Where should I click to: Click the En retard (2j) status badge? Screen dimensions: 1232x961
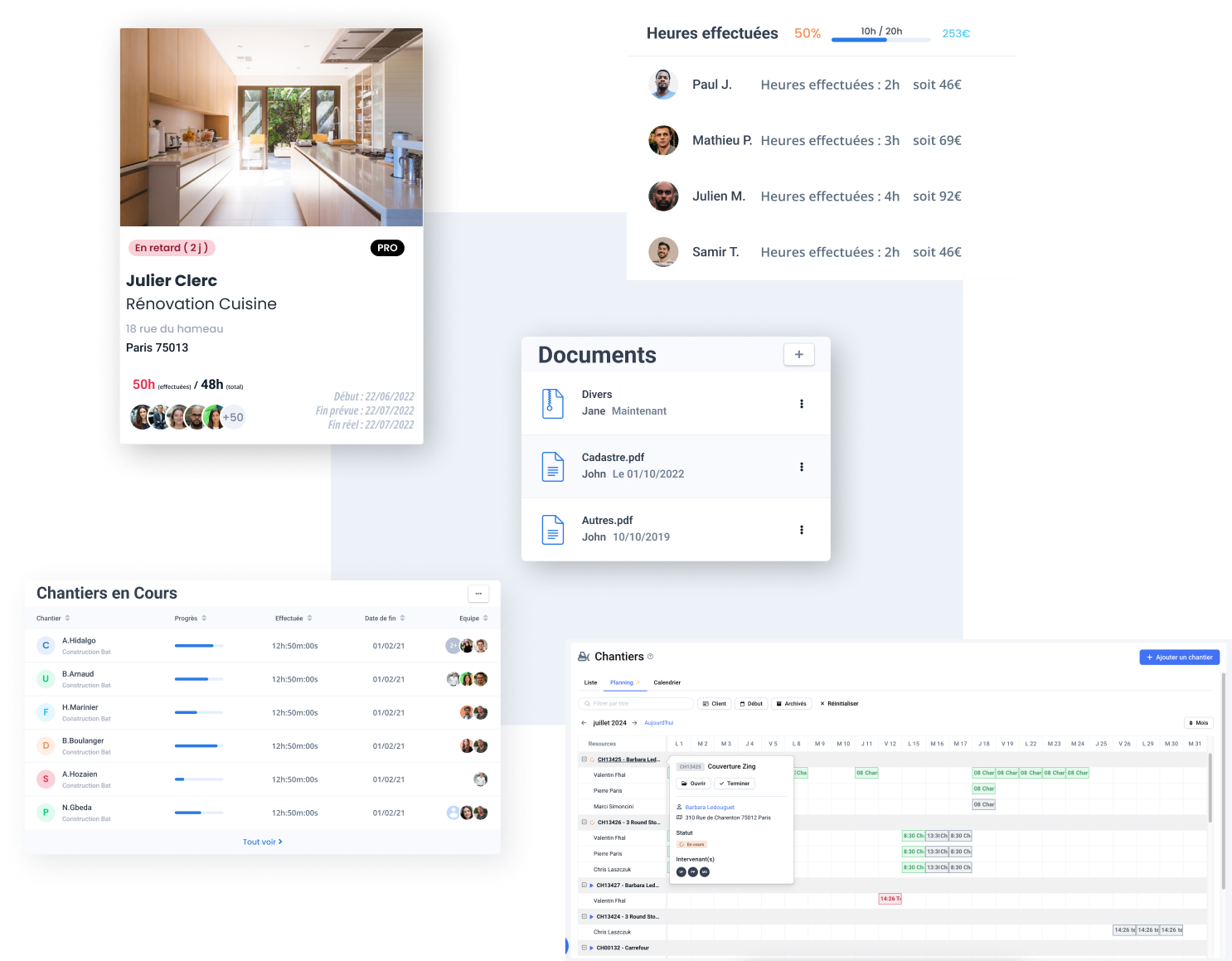point(172,248)
